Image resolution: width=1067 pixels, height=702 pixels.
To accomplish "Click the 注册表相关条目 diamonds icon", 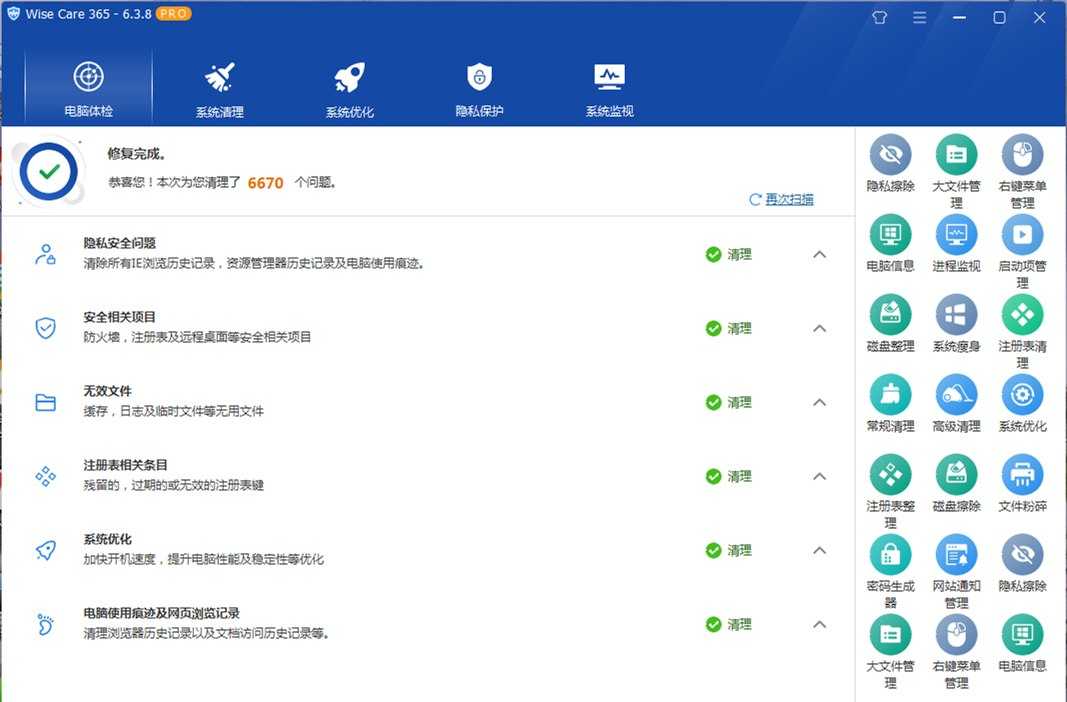I will pos(45,476).
